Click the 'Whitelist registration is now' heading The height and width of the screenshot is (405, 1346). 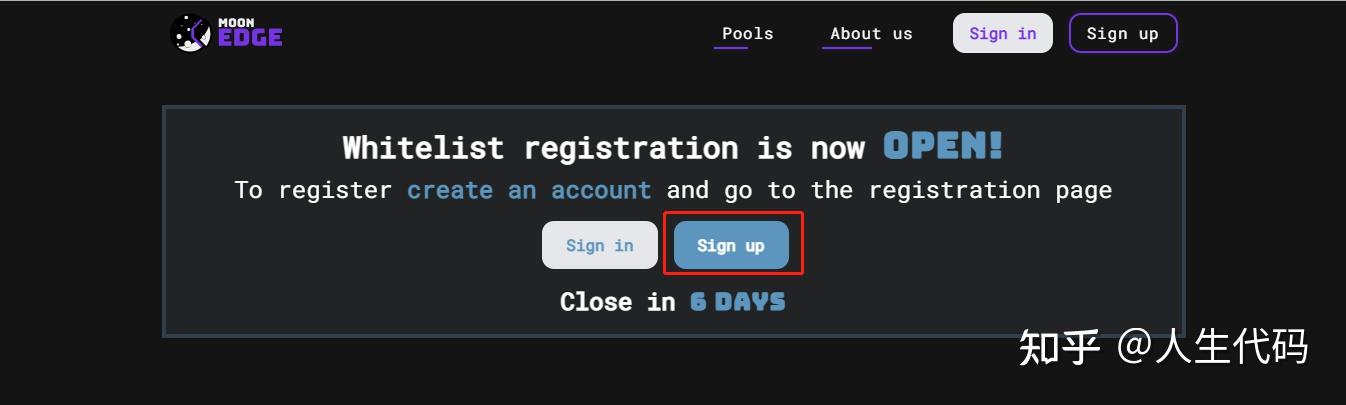604,148
